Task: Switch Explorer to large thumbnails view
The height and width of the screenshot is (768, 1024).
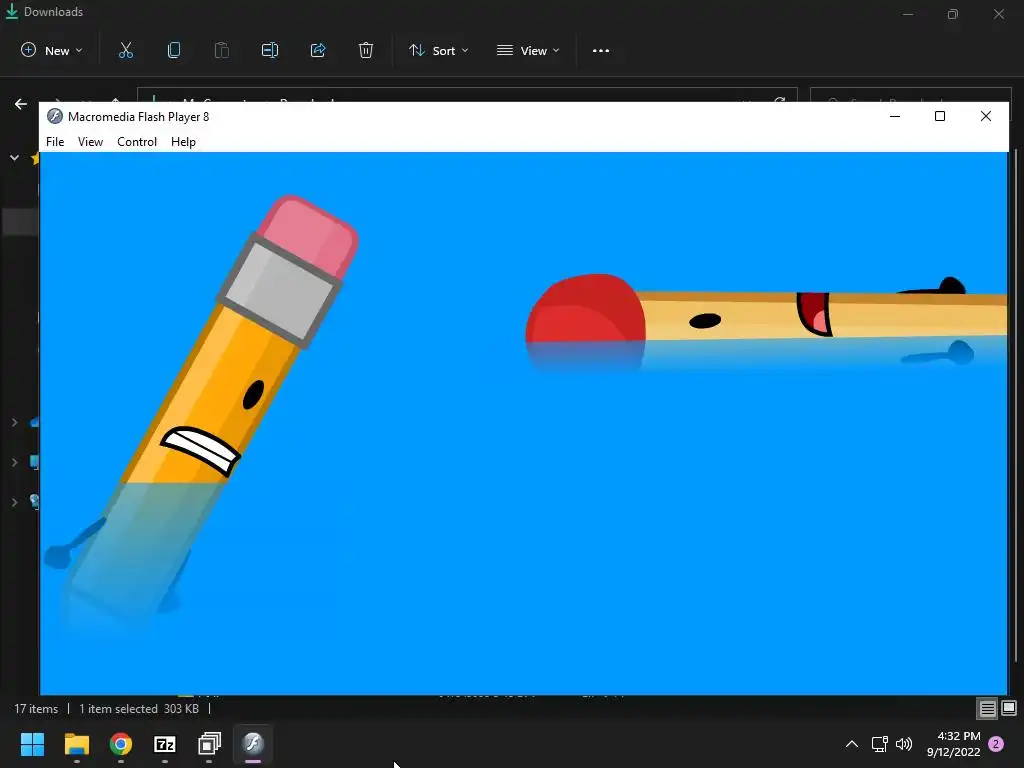Action: 1009,709
